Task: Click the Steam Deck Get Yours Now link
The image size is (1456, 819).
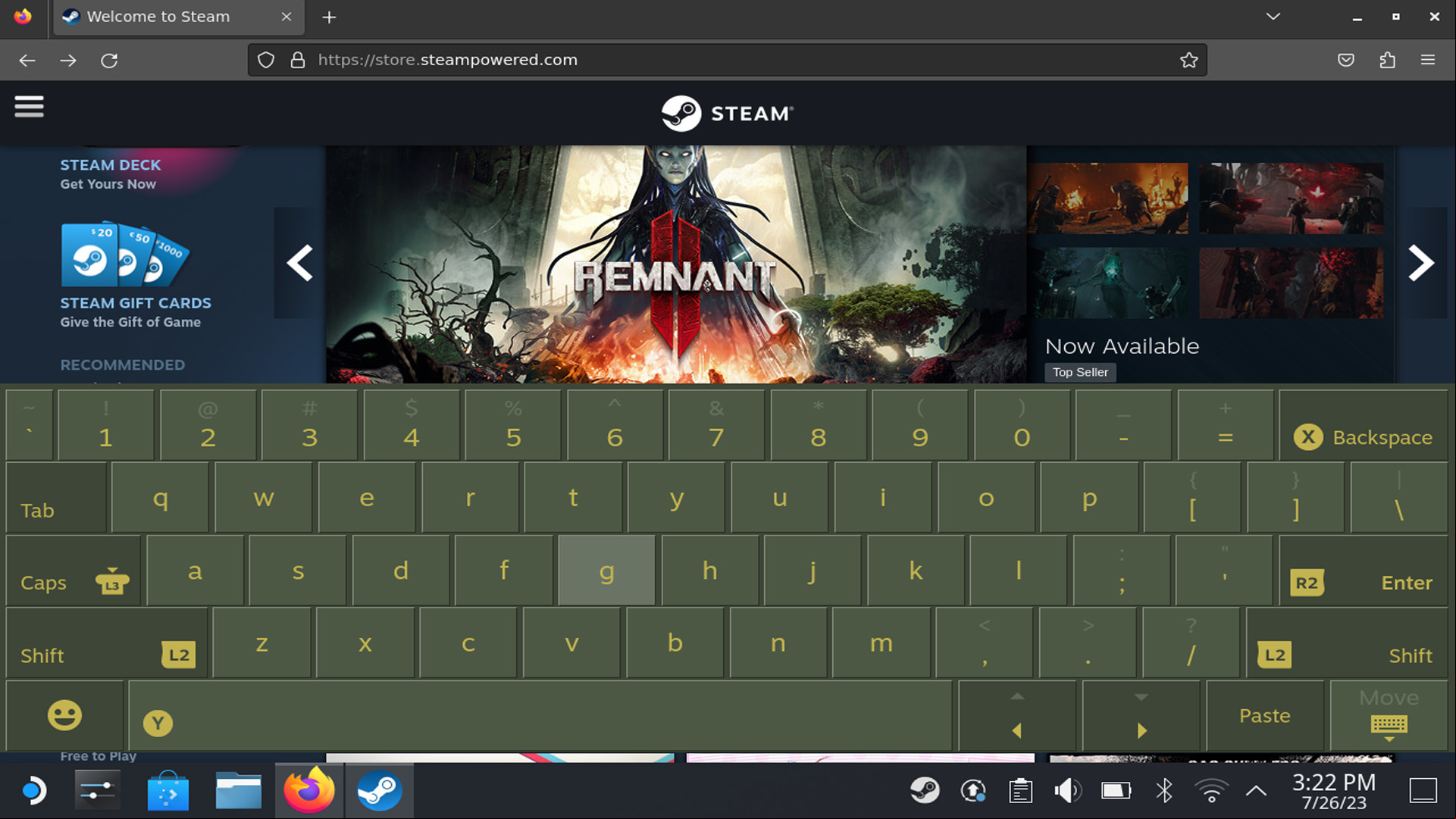Action: click(x=110, y=174)
